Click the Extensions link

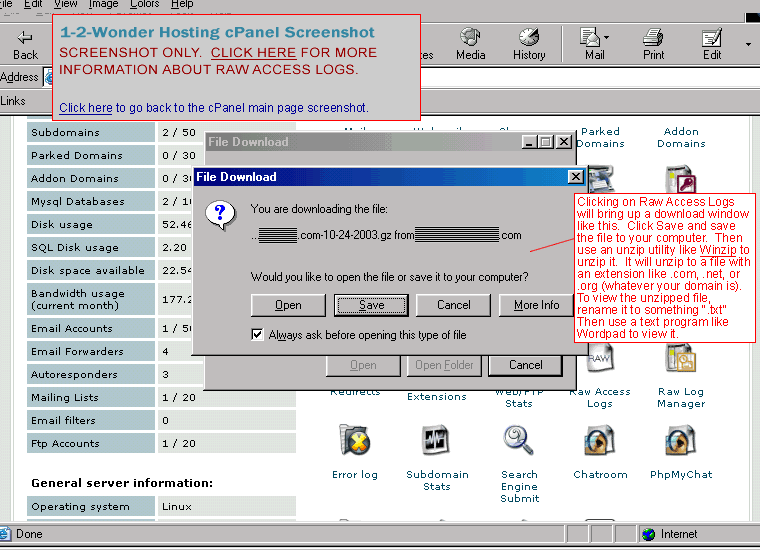(x=437, y=397)
